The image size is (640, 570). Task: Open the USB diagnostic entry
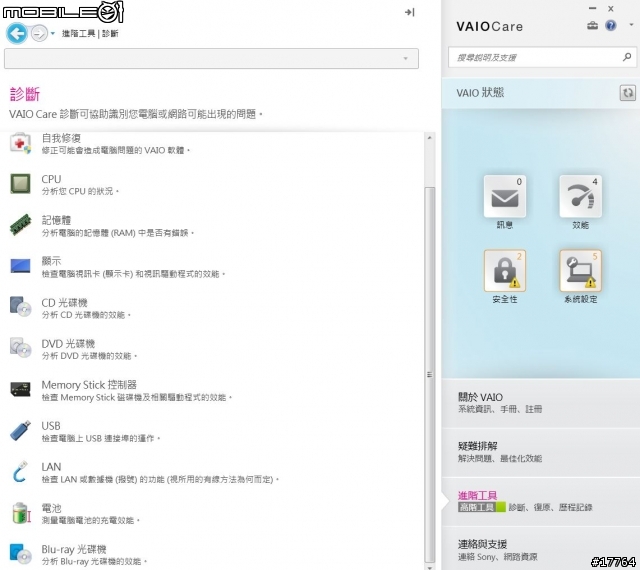pyautogui.click(x=51, y=426)
